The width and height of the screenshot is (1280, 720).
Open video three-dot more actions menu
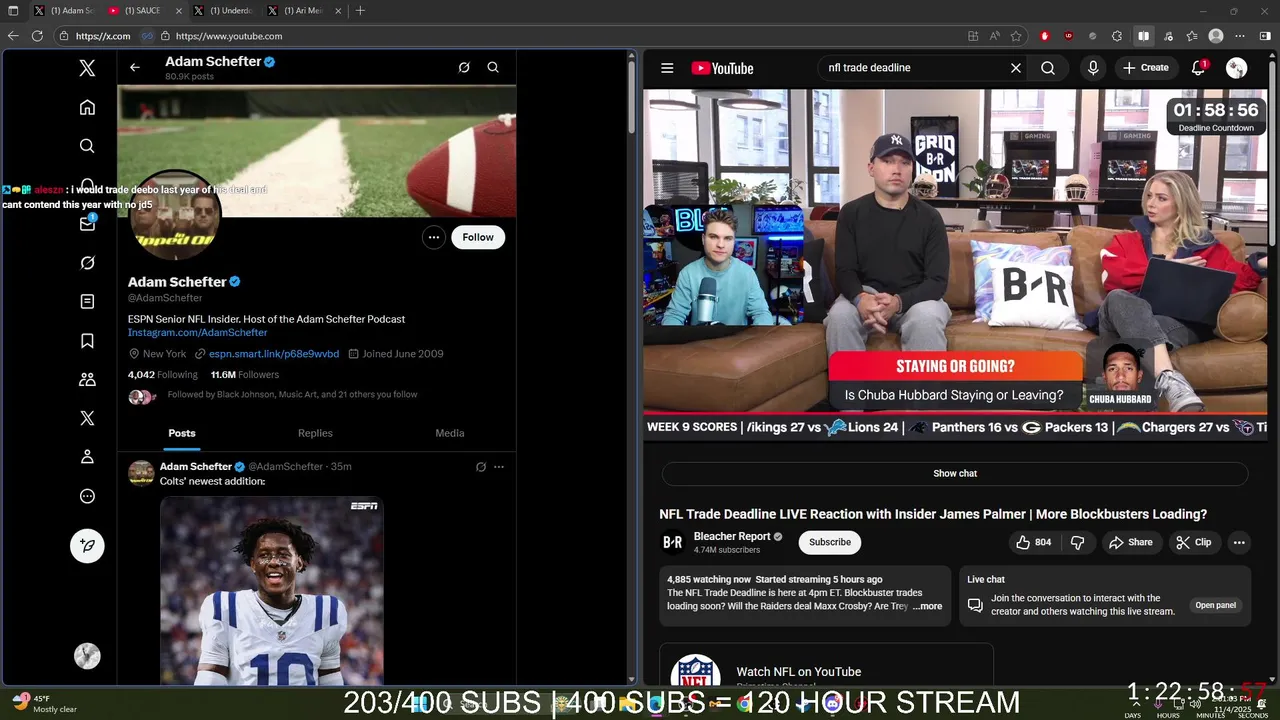click(x=1239, y=542)
